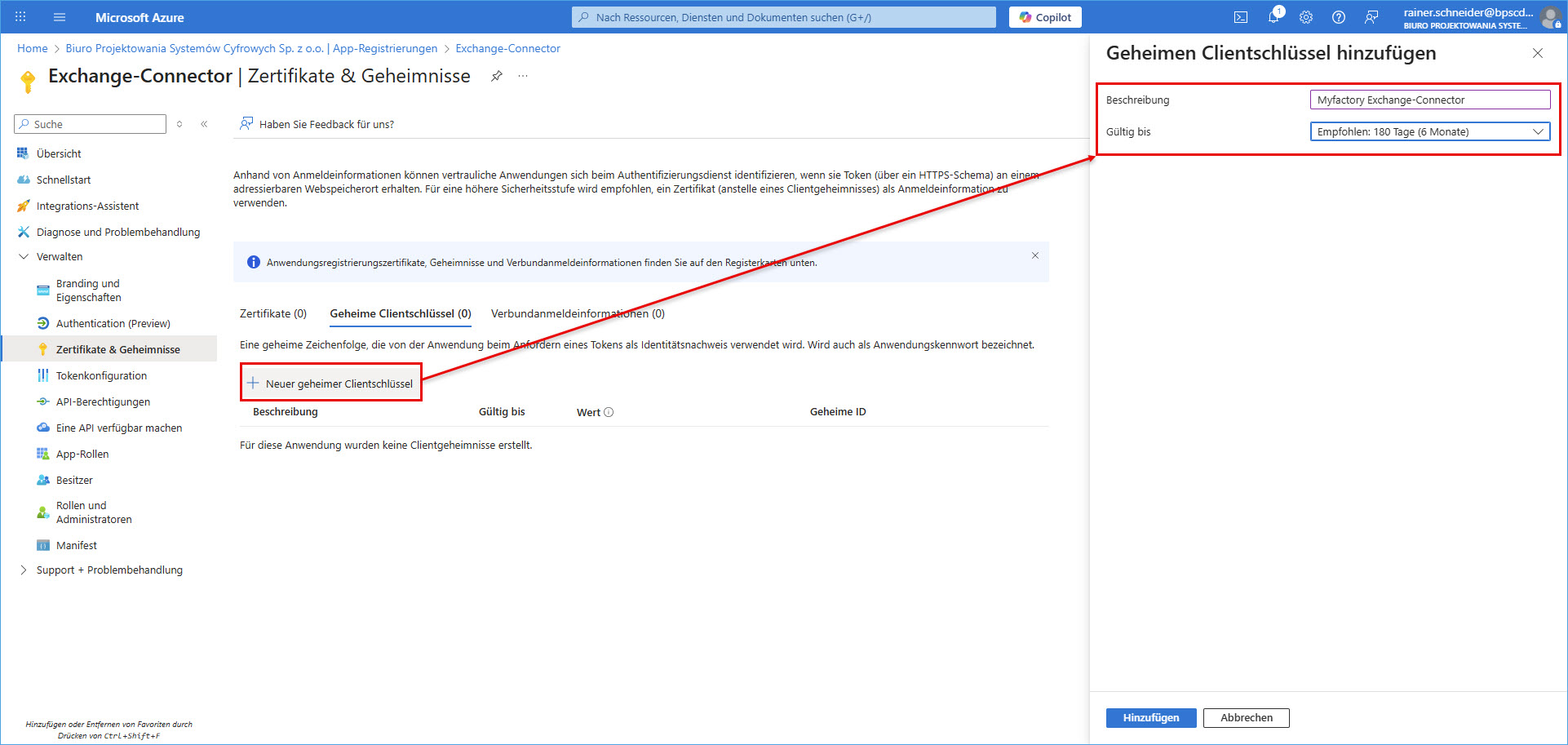Open the more options ellipsis next to the title

pos(523,76)
